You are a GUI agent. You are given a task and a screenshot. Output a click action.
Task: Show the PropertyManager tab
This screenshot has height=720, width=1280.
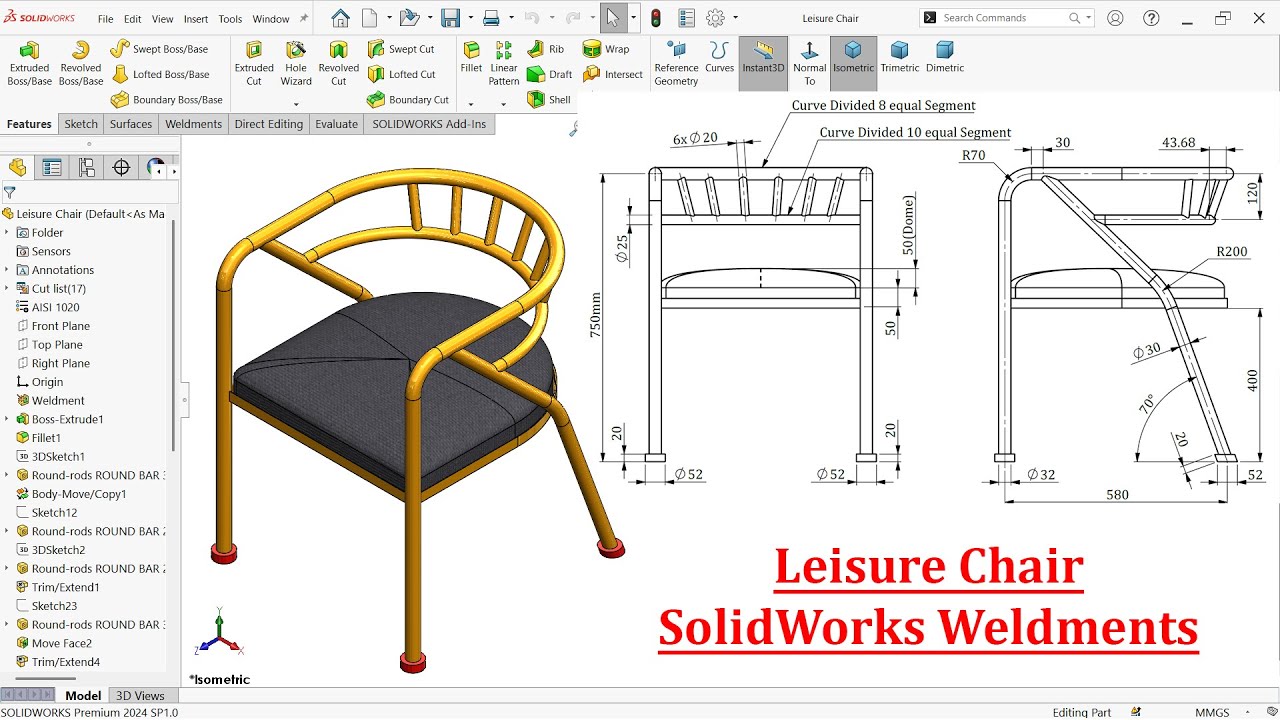click(x=52, y=167)
